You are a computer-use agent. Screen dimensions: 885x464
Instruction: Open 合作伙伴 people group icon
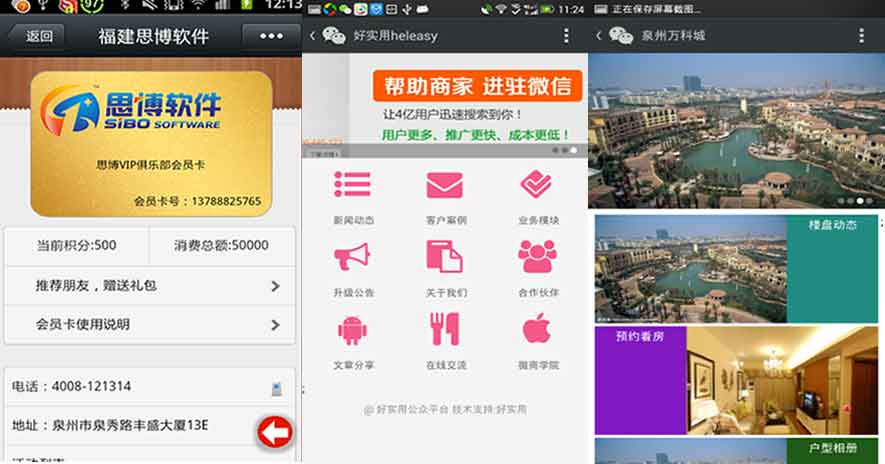(x=537, y=257)
